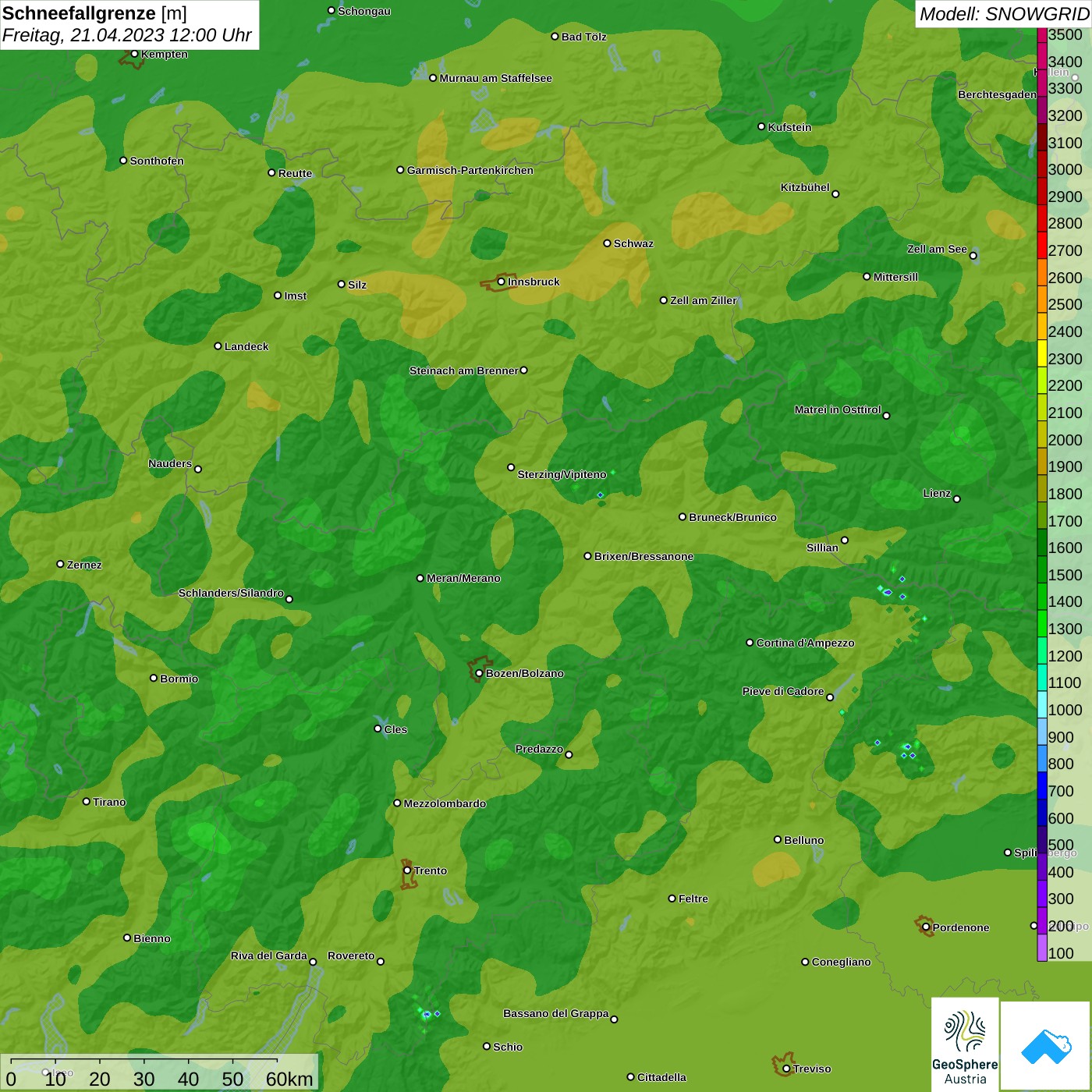Click the Zell am Ziller label
Screen dimensions: 1092x1092
703,300
